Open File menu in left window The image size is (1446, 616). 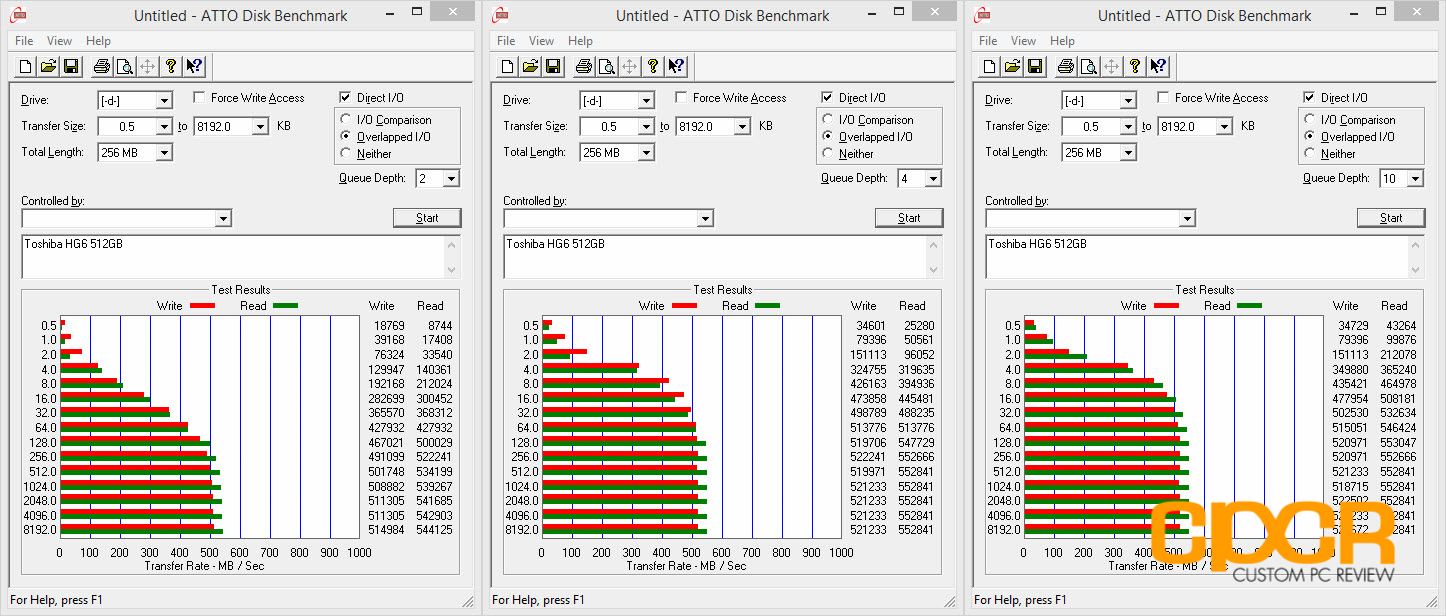[24, 41]
